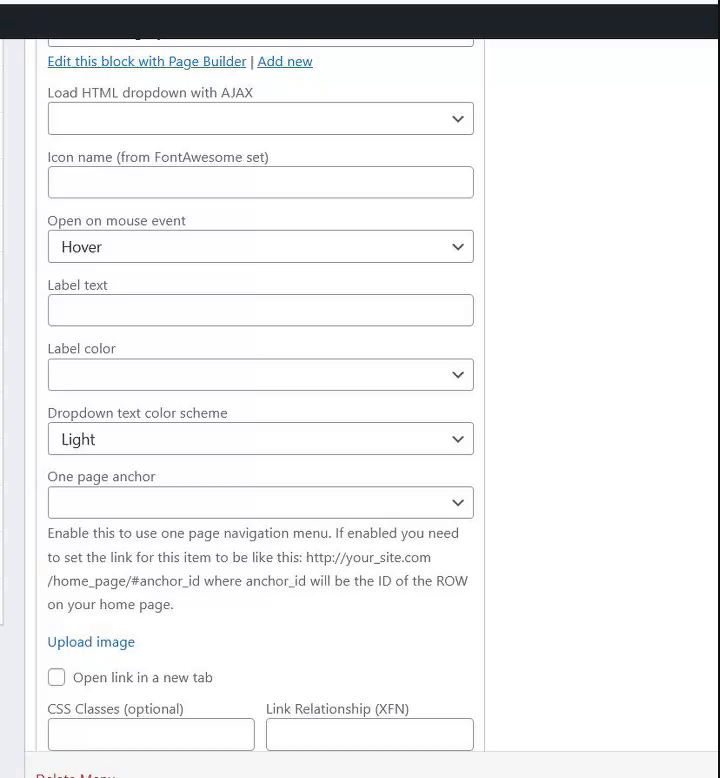Open Edit this block with Page Builder link
Screen dimensions: 720x778
coord(147,61)
